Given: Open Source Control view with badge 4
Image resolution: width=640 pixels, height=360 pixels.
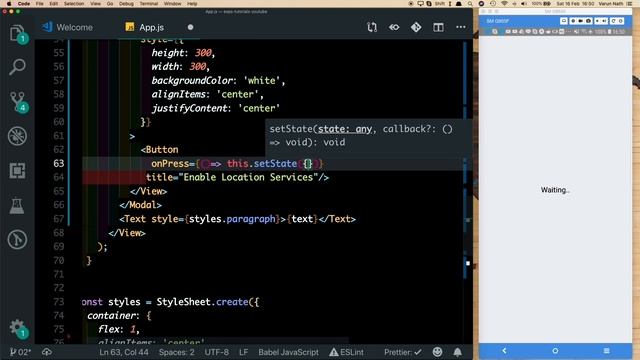Looking at the screenshot, I should point(17,101).
